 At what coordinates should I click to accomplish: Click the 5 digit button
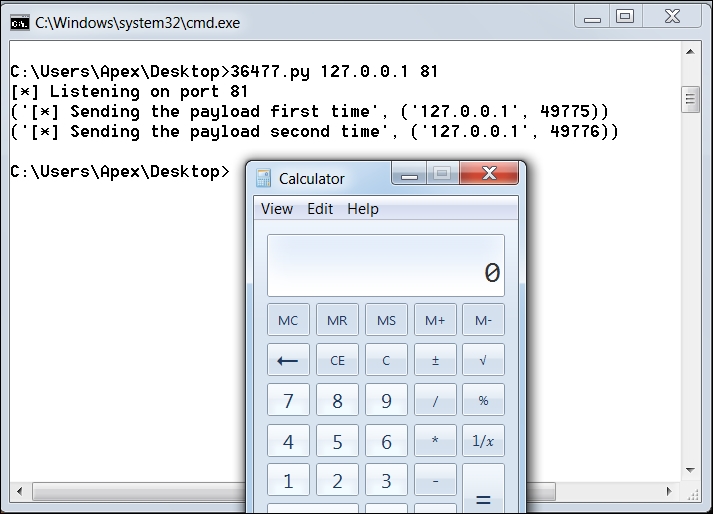coord(337,440)
